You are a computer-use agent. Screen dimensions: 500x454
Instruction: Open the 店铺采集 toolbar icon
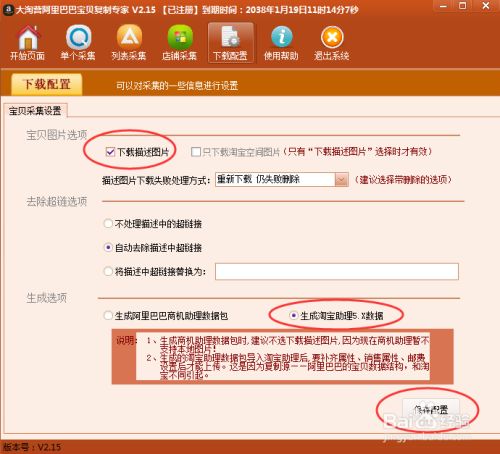tap(180, 43)
